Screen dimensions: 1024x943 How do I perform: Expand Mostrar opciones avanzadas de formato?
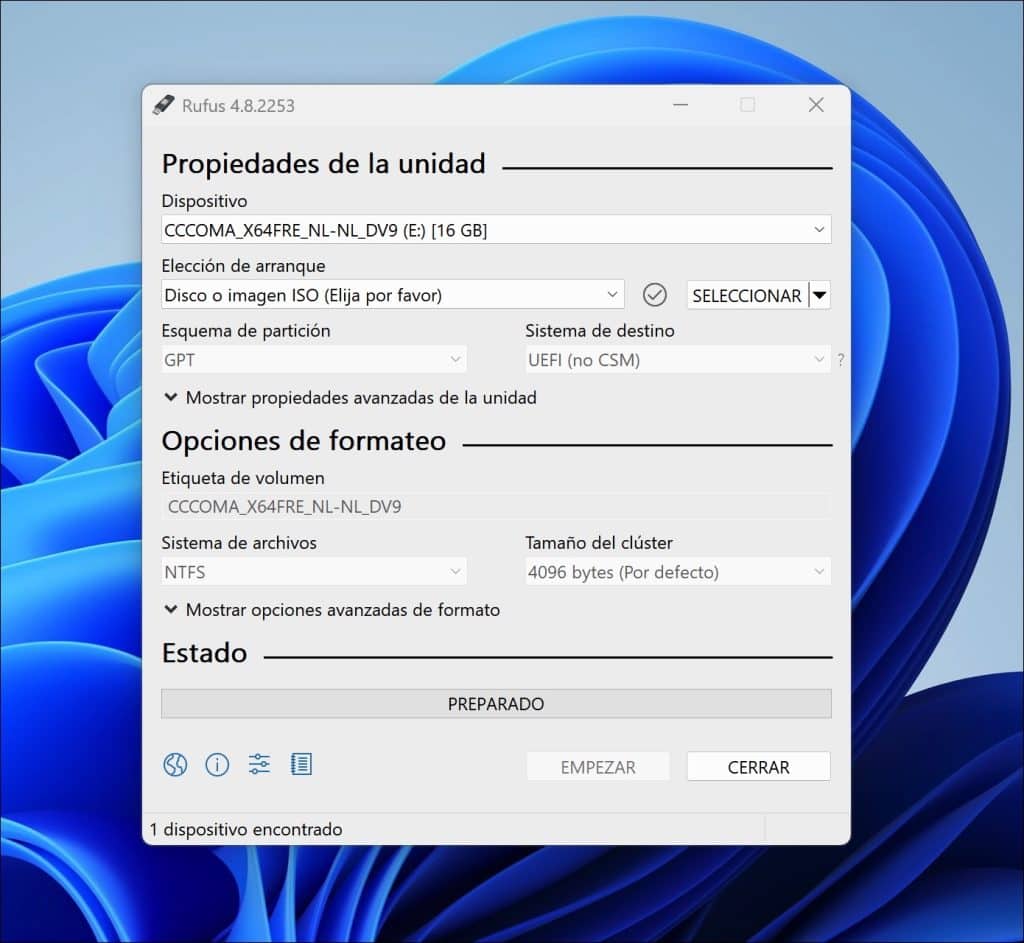point(332,610)
